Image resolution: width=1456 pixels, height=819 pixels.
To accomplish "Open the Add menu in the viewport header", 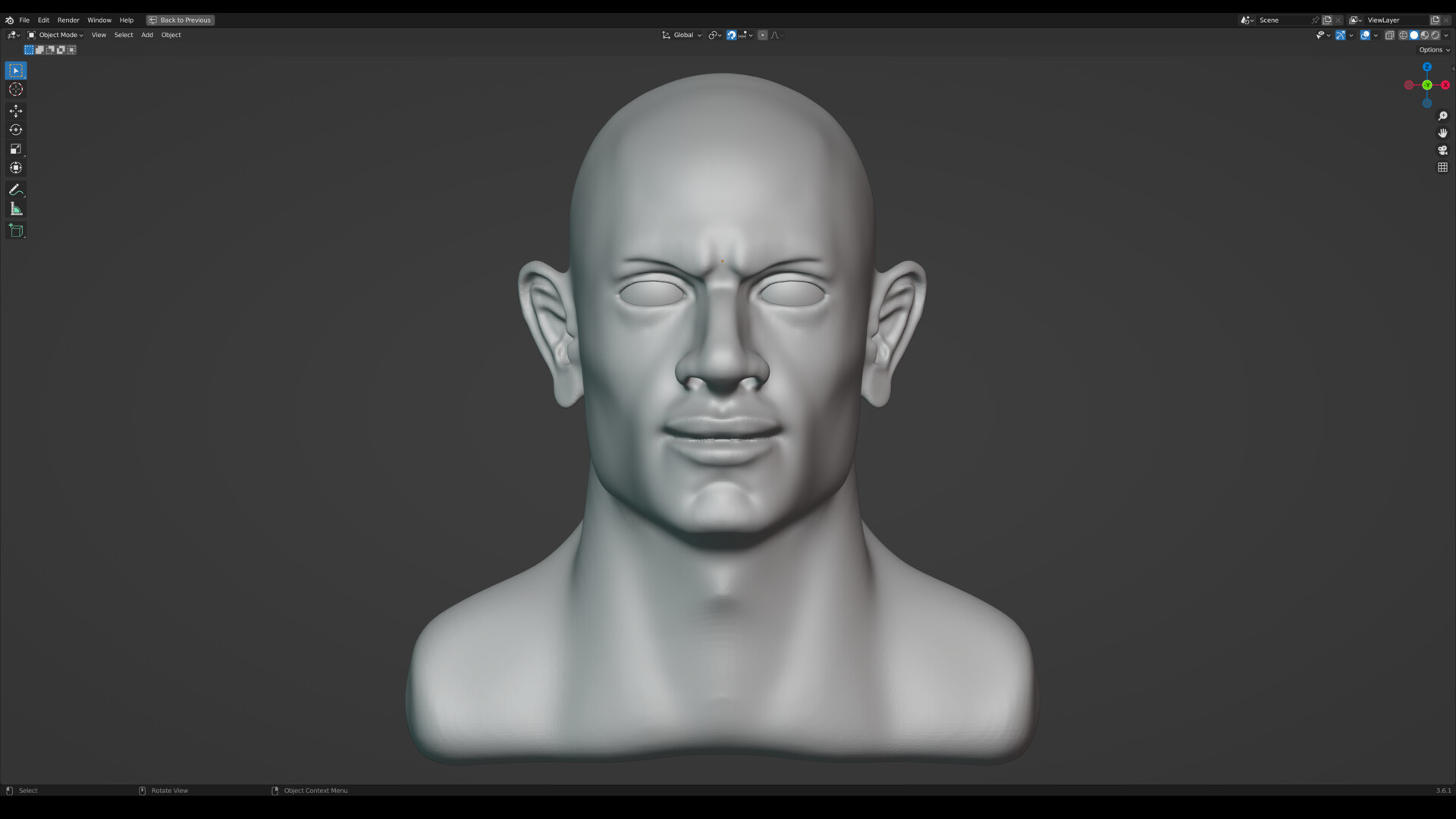I will tap(146, 35).
